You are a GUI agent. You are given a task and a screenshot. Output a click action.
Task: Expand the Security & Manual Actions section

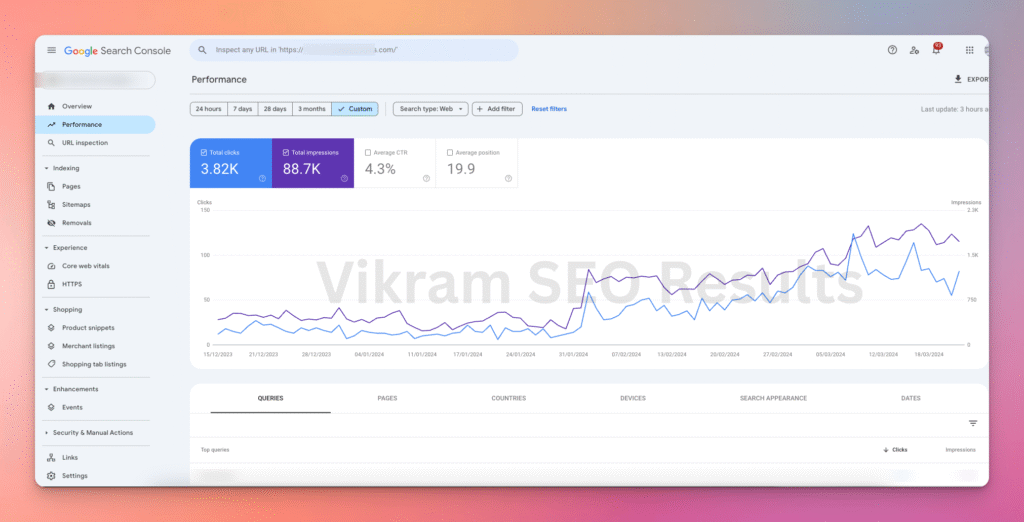click(47, 433)
